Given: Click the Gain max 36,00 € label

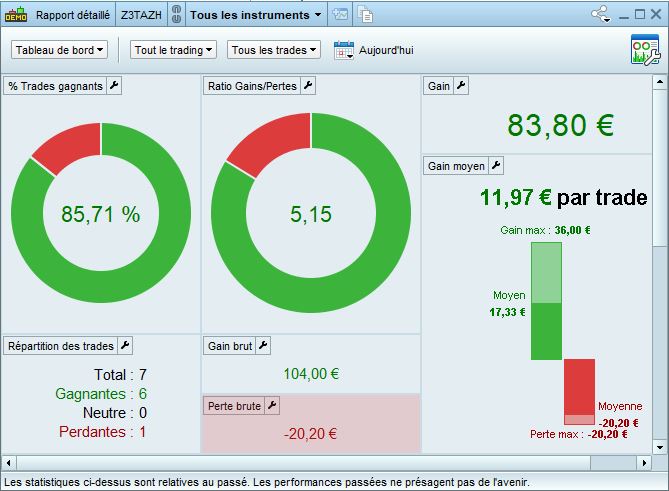Looking at the screenshot, I should [x=545, y=230].
